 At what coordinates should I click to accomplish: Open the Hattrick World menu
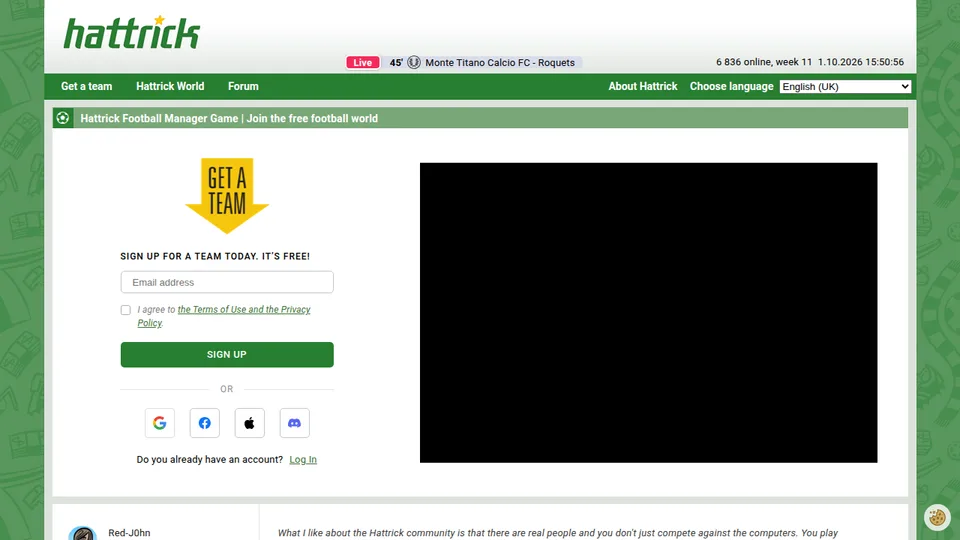(170, 86)
